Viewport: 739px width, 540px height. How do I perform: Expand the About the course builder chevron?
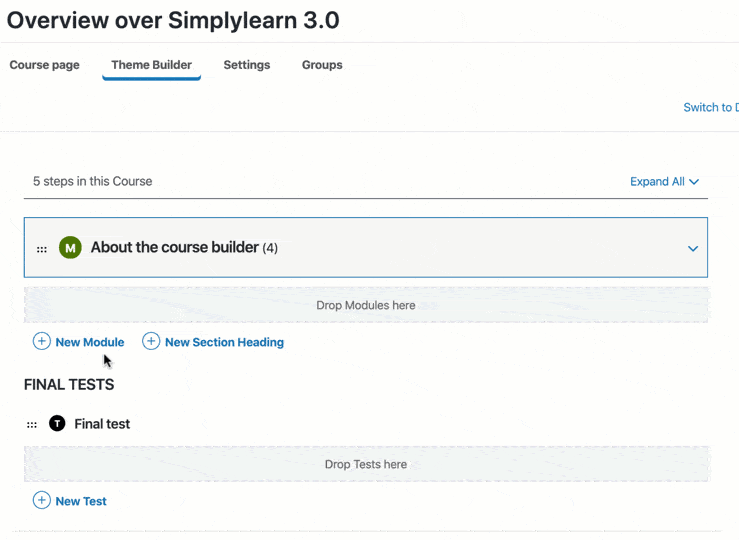pos(692,249)
